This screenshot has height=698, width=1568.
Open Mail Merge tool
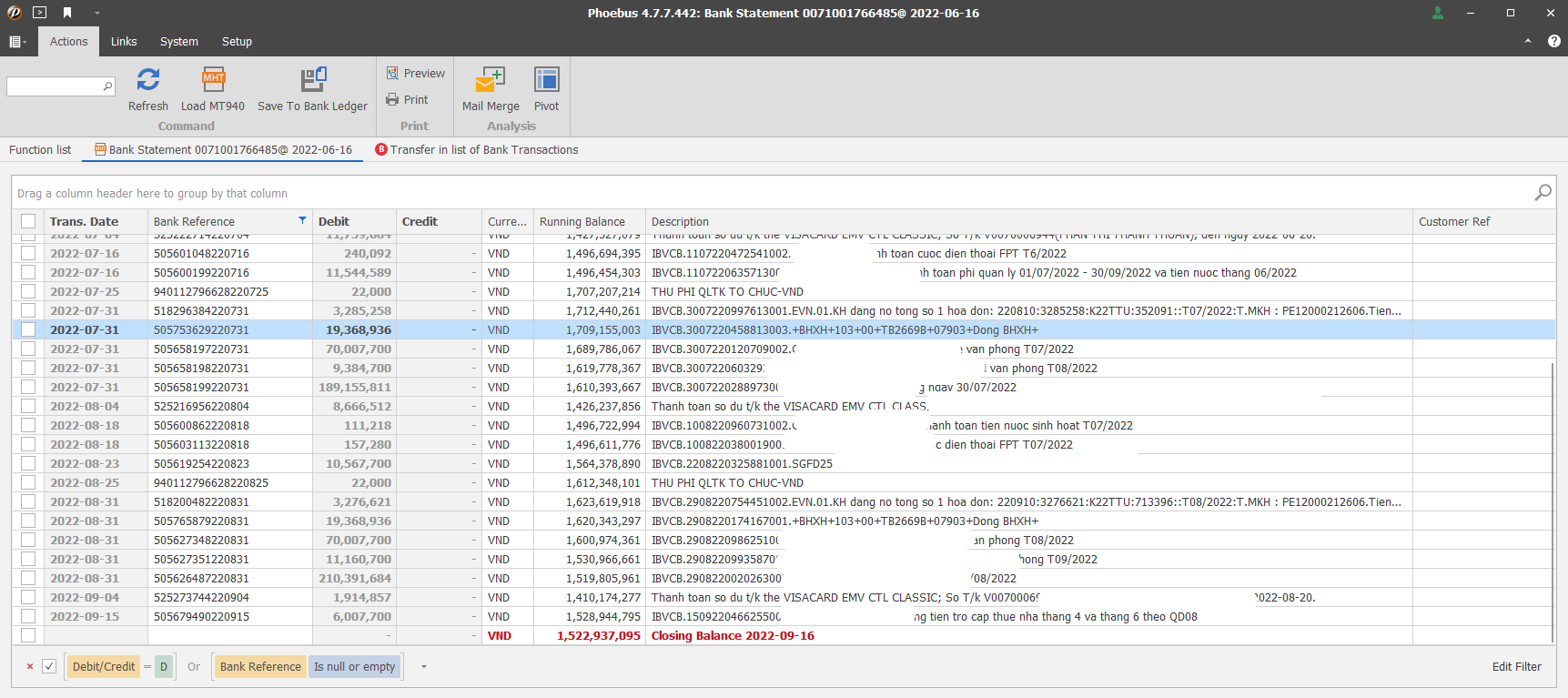coord(491,89)
